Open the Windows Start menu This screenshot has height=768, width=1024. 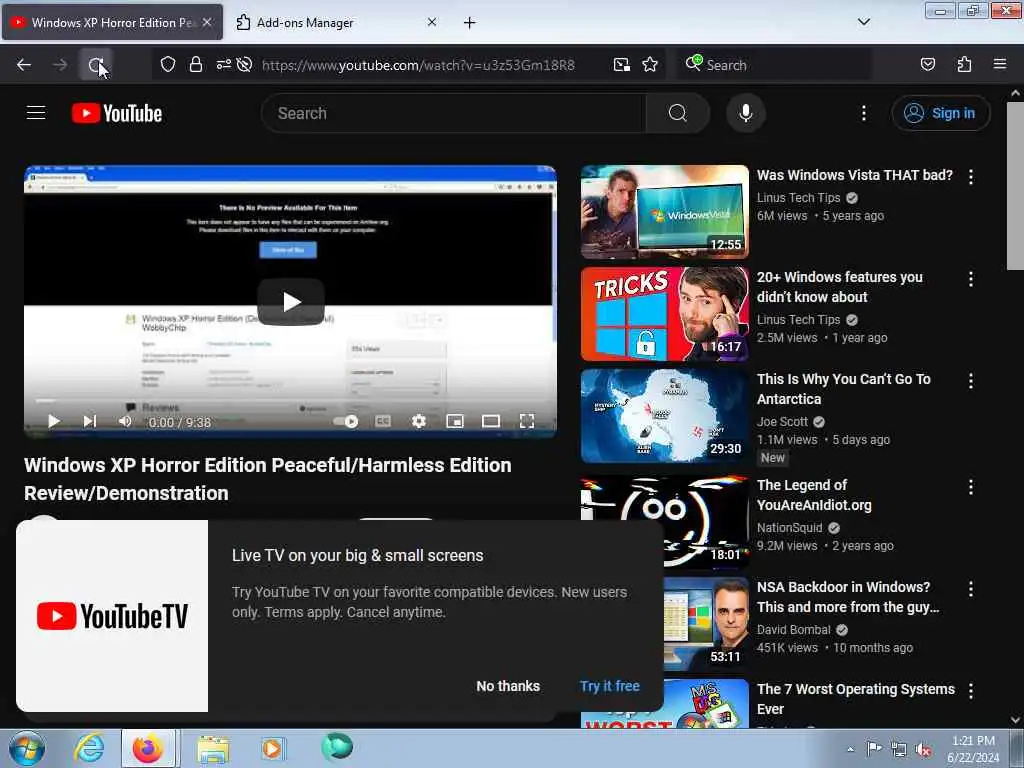(27, 748)
